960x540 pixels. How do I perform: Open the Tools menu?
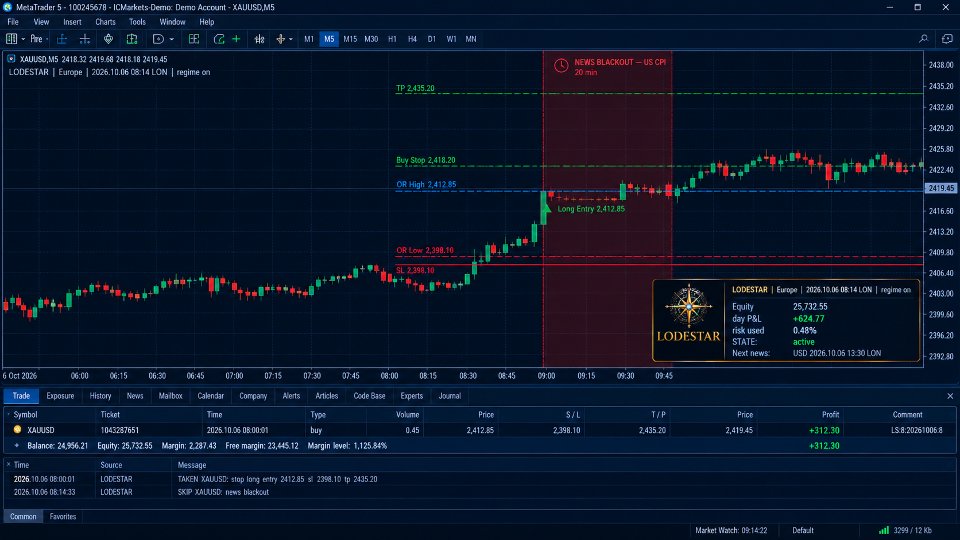(137, 22)
